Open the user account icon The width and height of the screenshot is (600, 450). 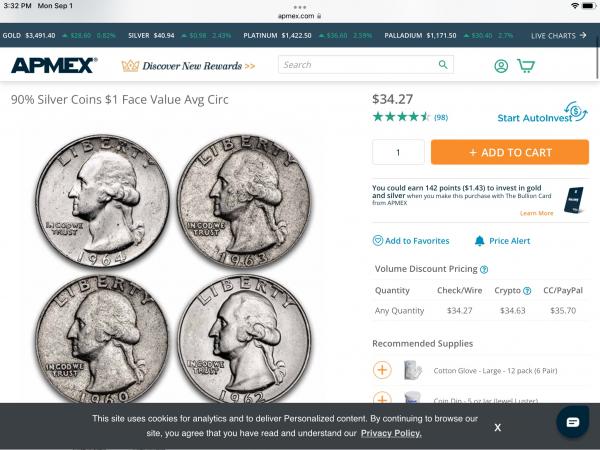[x=501, y=66]
